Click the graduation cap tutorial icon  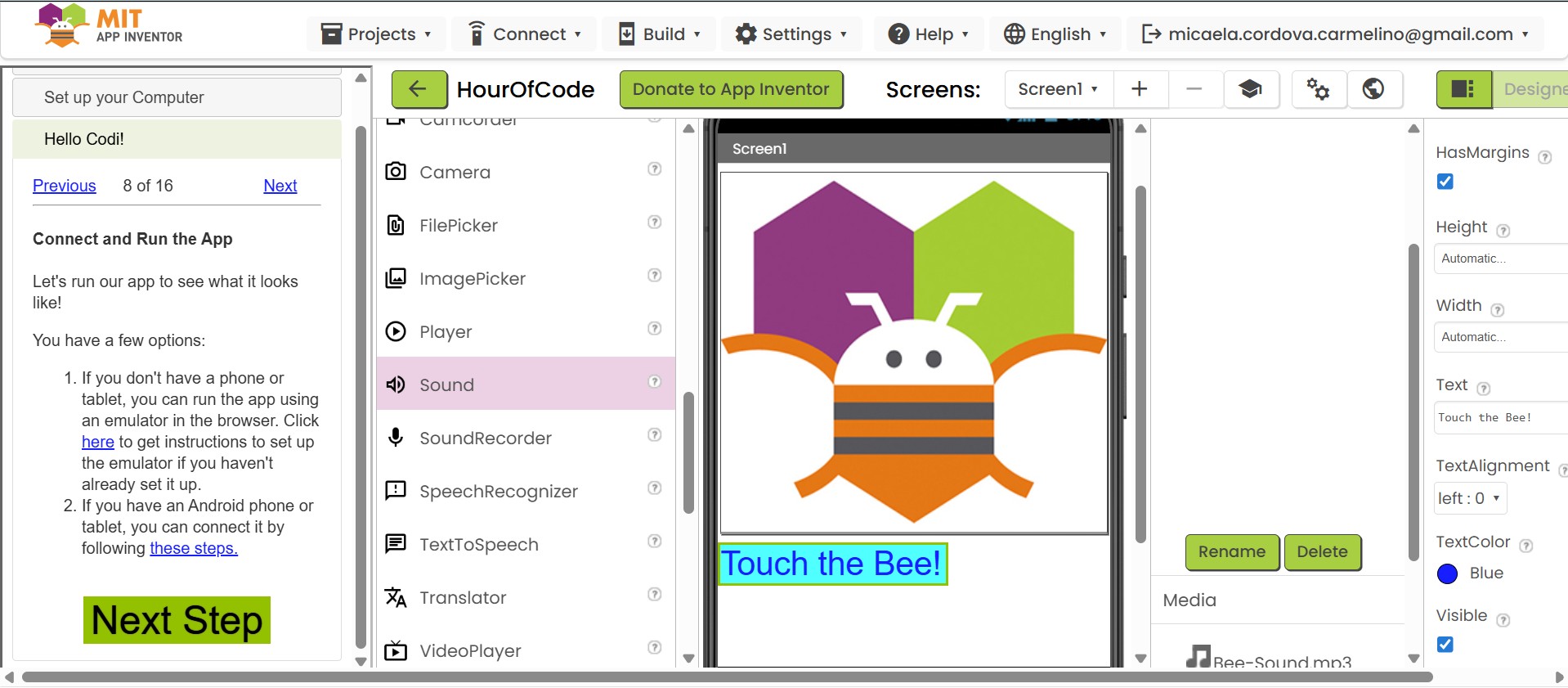[1250, 89]
